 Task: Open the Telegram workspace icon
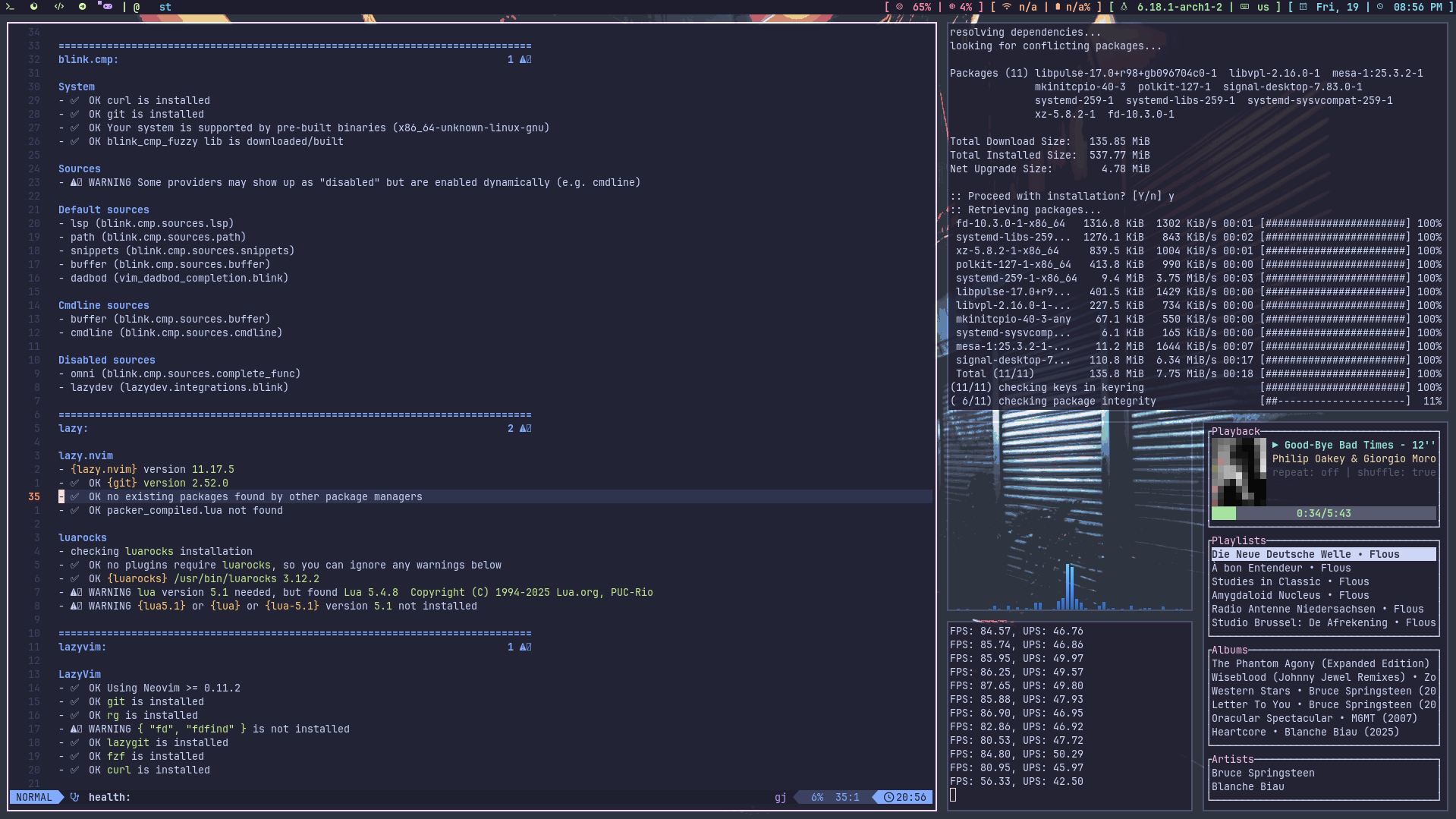pyautogui.click(x=82, y=7)
